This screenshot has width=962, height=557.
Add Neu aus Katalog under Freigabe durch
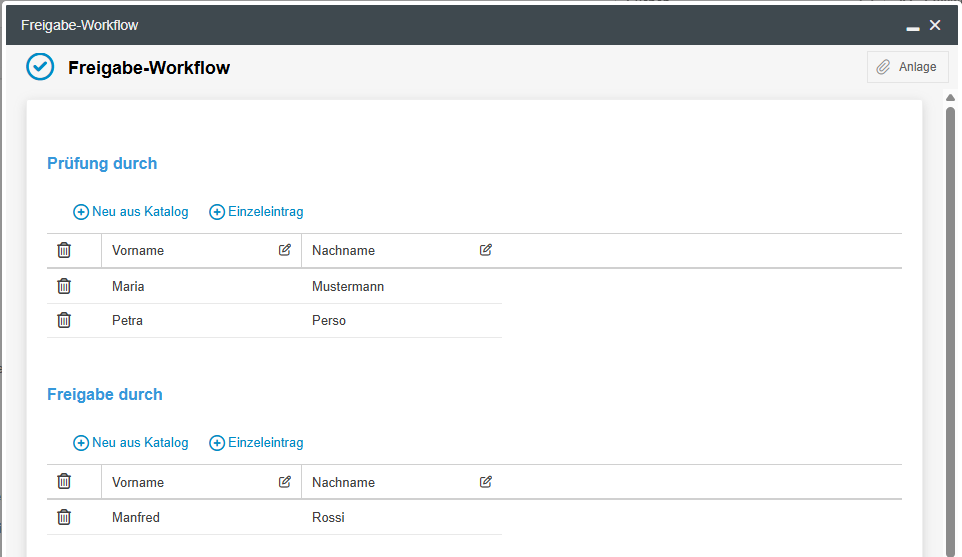[131, 443]
